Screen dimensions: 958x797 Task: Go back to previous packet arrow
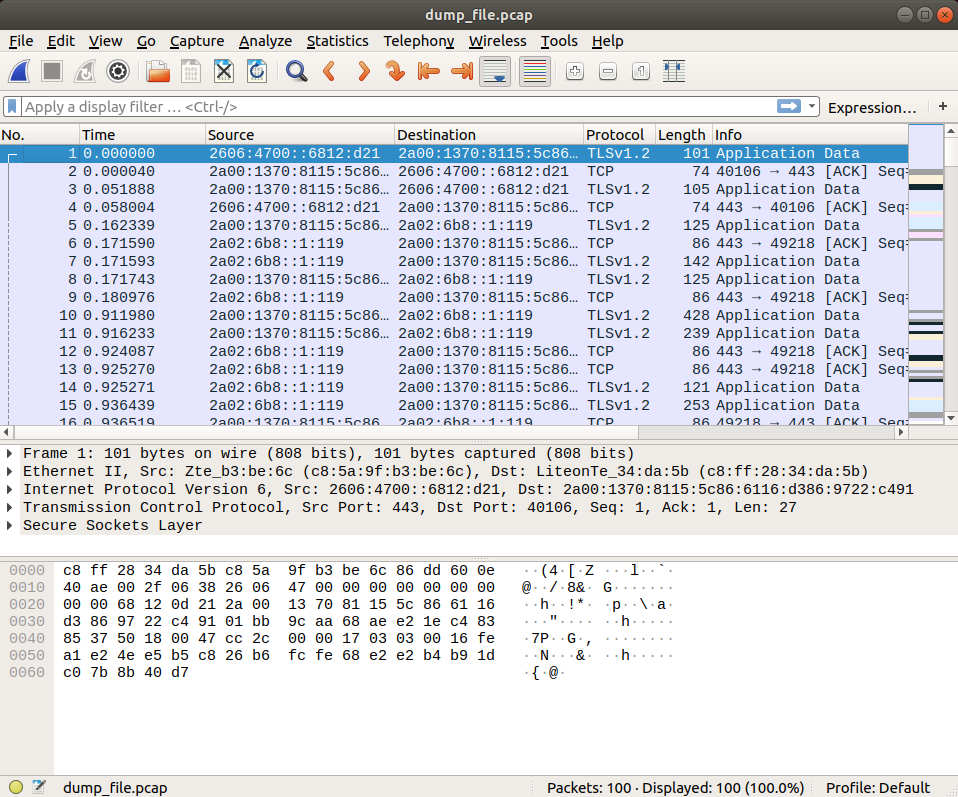click(329, 72)
